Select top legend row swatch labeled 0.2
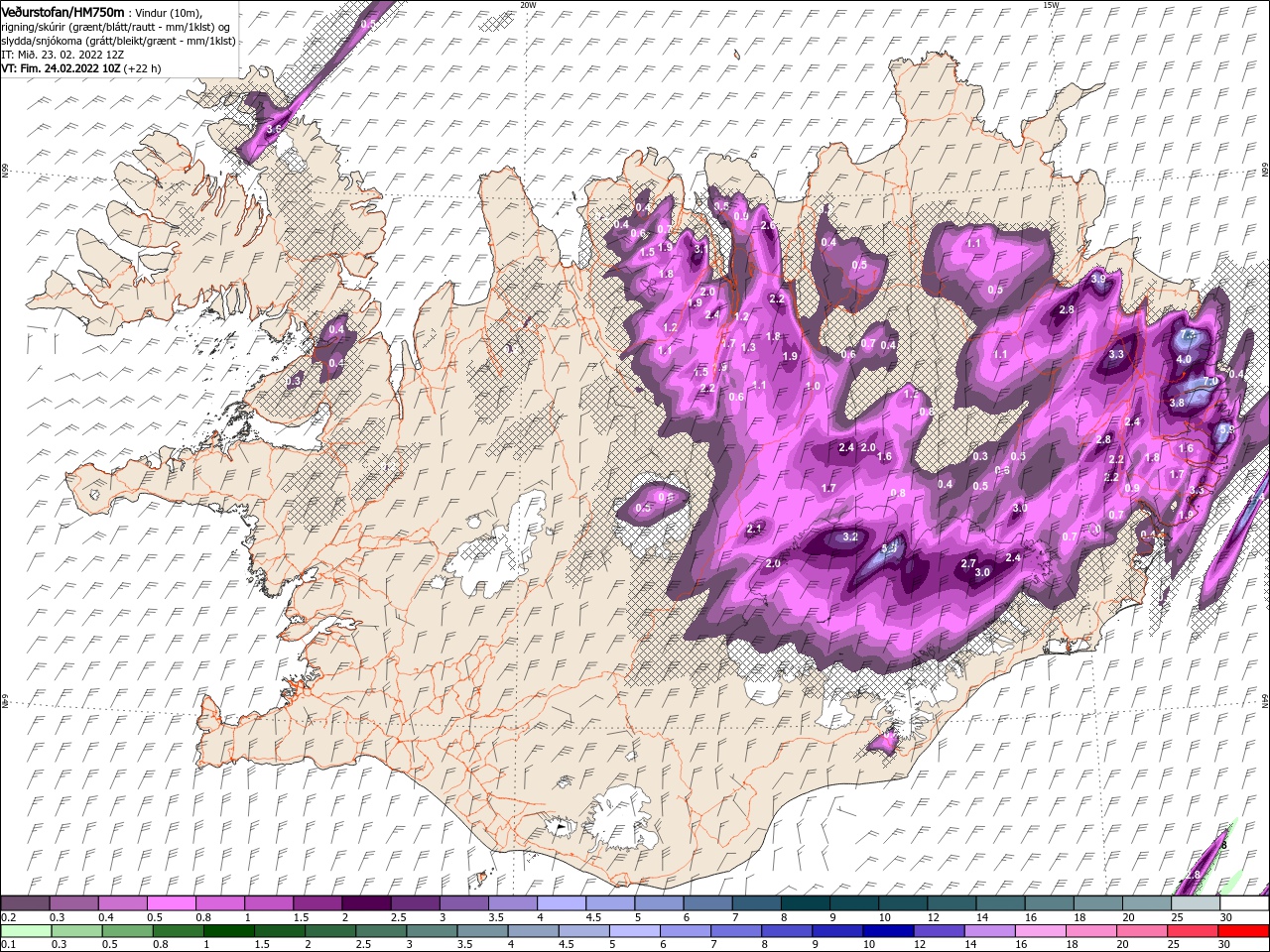Image resolution: width=1270 pixels, height=952 pixels. tap(25, 903)
